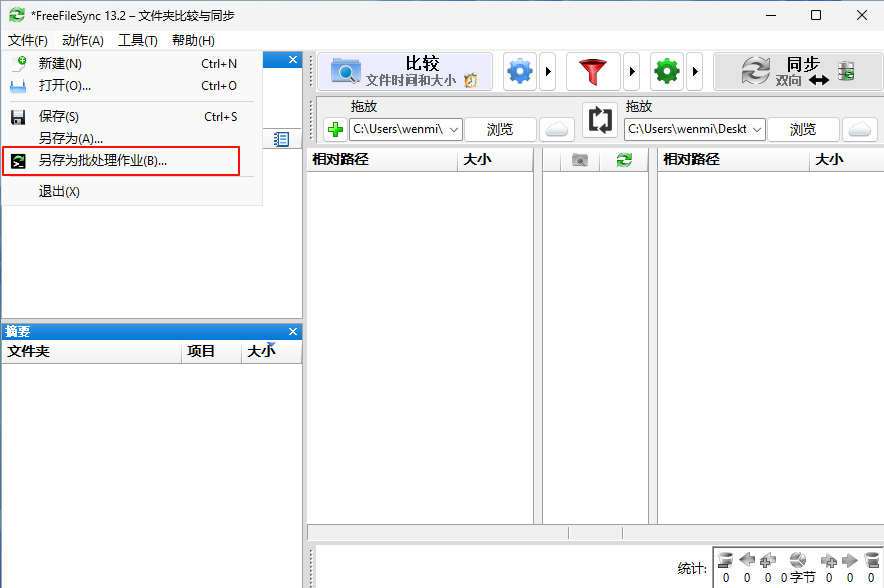Click green sync-action icon in middle column header

625,160
